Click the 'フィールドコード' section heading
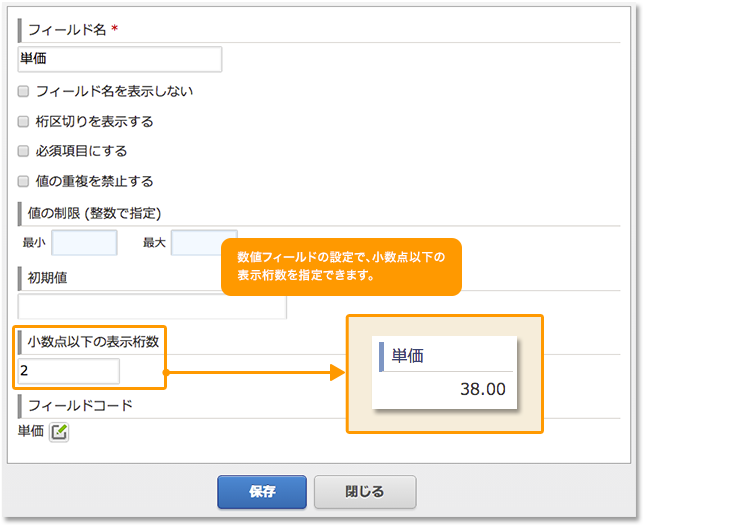This screenshot has width=745, height=528. (80, 406)
